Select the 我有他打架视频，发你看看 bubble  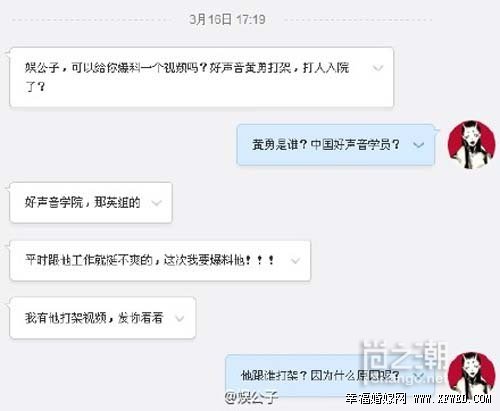pyautogui.click(x=103, y=318)
